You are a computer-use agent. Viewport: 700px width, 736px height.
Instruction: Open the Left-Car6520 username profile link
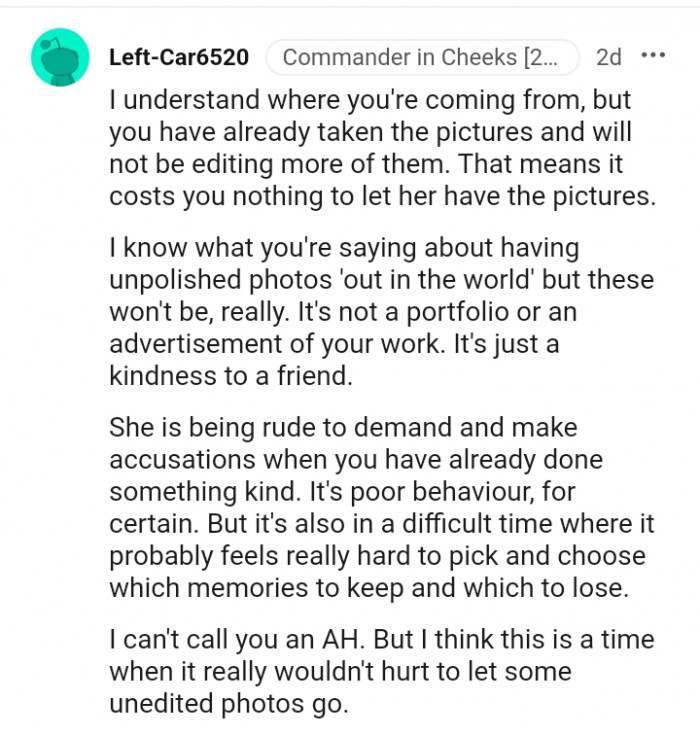click(178, 57)
